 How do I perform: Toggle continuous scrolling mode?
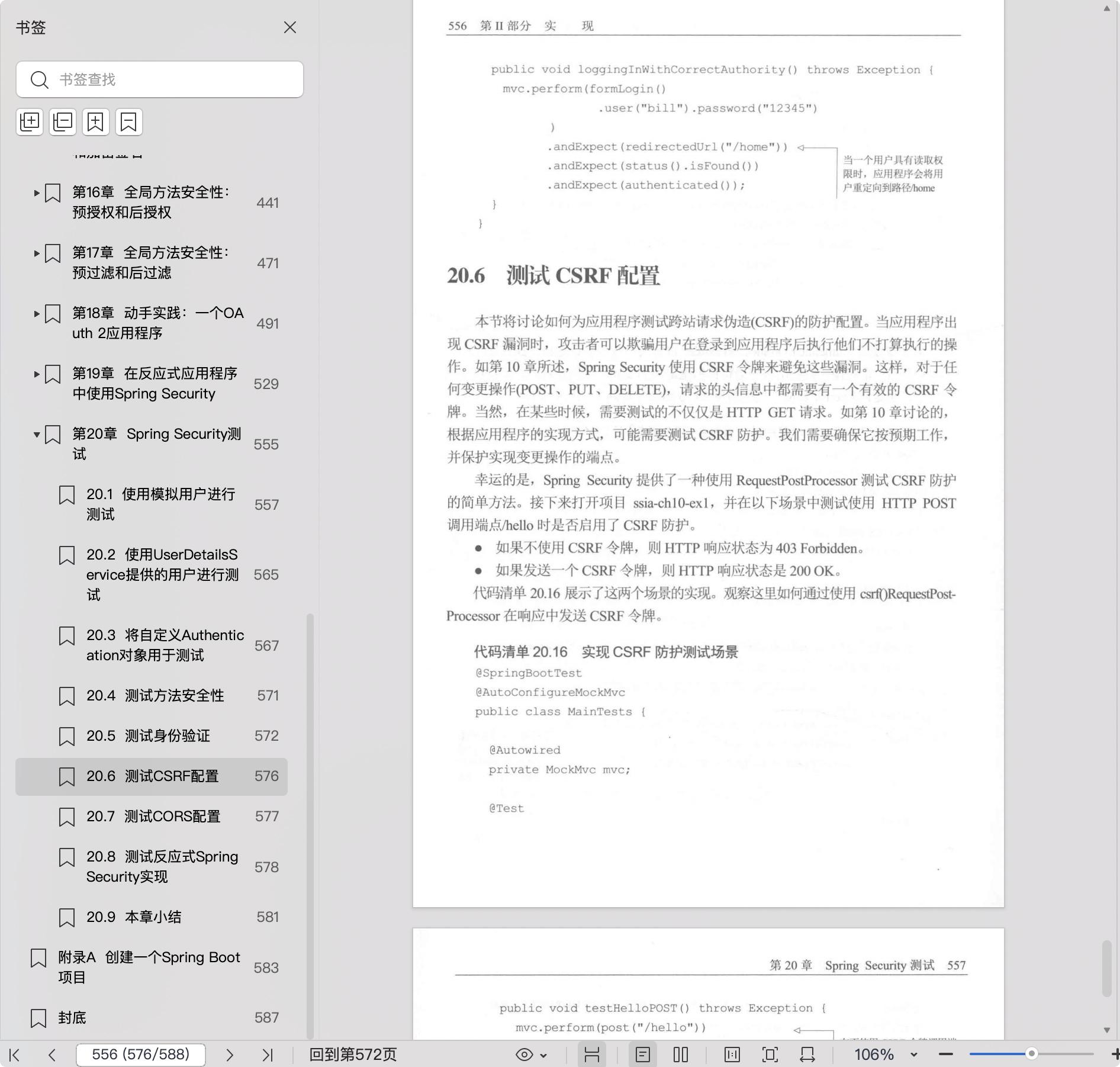click(592, 1055)
